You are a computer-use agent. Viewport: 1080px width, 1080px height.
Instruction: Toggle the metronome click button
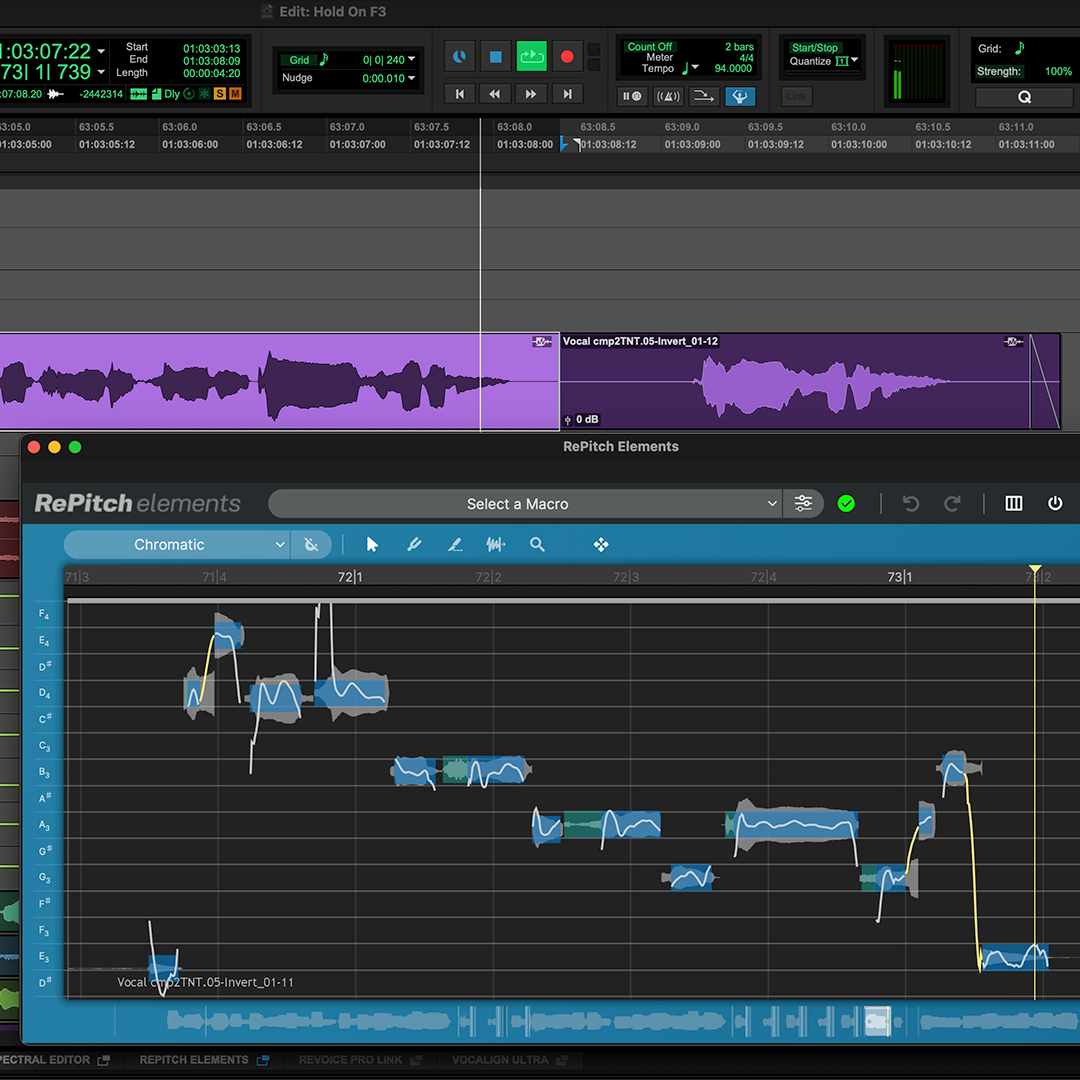tap(667, 96)
